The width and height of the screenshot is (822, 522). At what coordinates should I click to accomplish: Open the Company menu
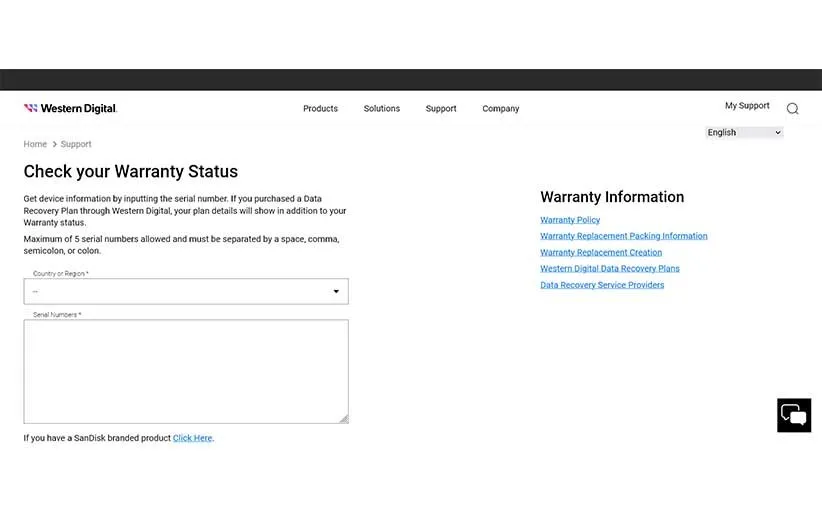click(500, 109)
